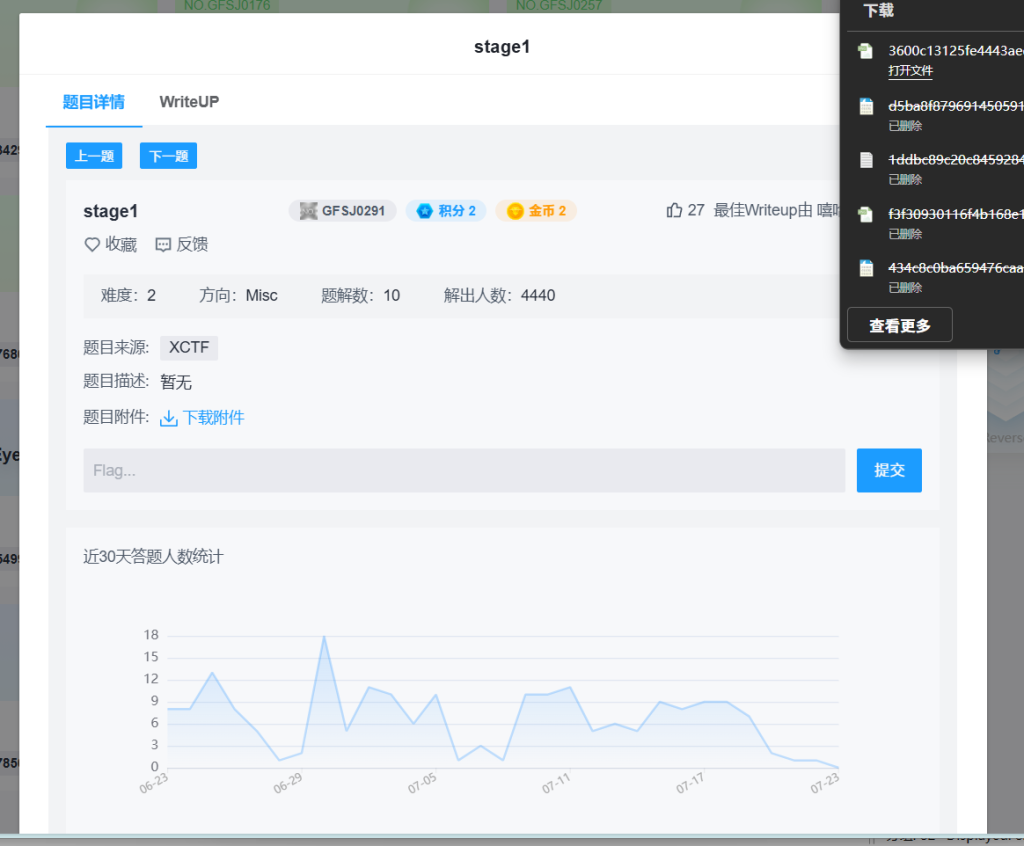
Task: Go to next challenge with 下一题
Action: point(168,156)
